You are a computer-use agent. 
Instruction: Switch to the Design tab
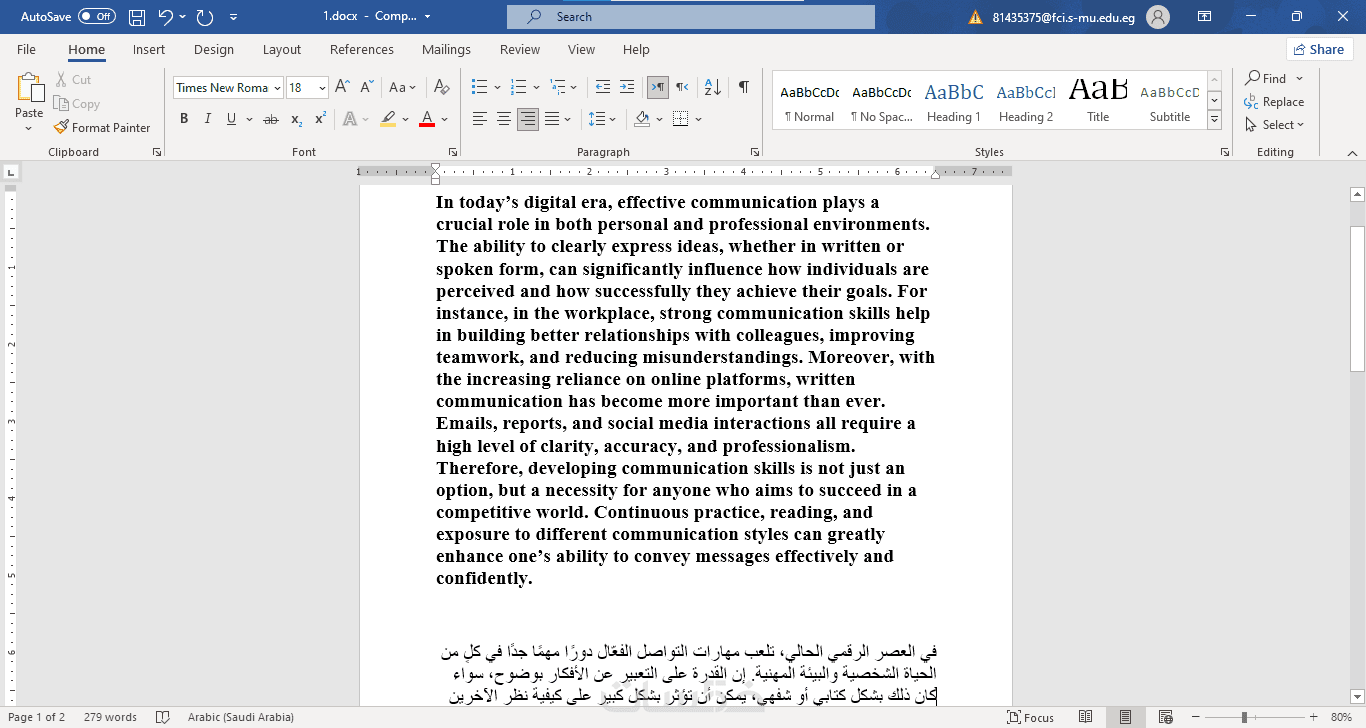214,49
